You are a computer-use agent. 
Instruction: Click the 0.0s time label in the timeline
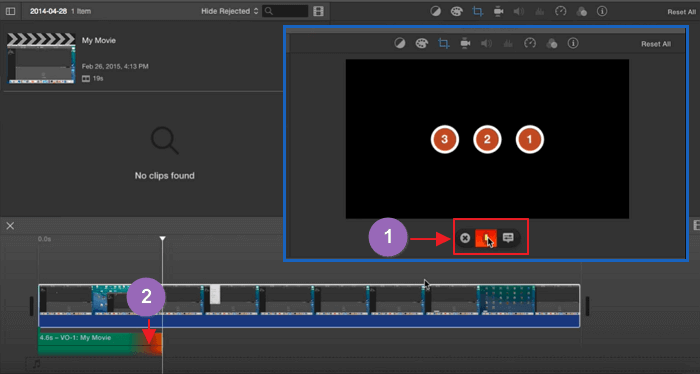(45, 239)
